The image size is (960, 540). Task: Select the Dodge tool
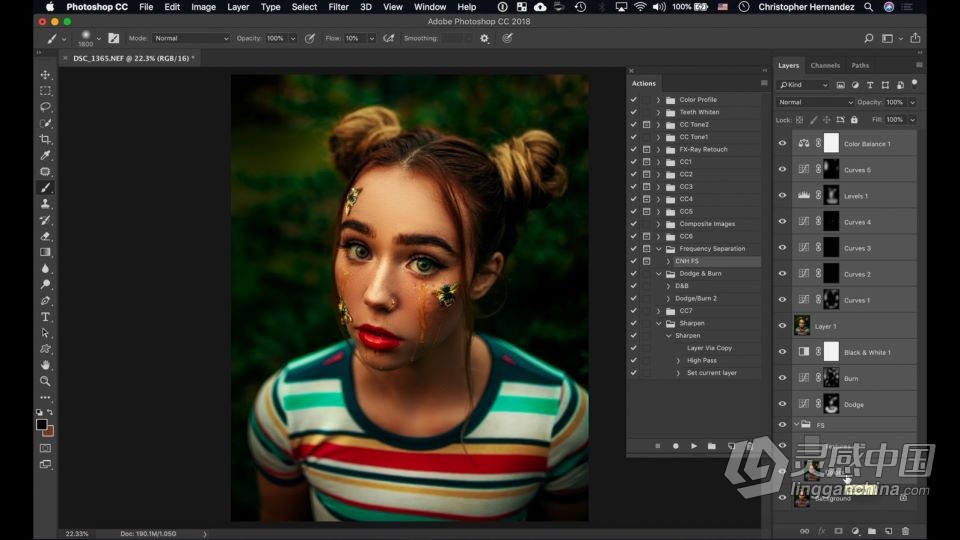[45, 285]
